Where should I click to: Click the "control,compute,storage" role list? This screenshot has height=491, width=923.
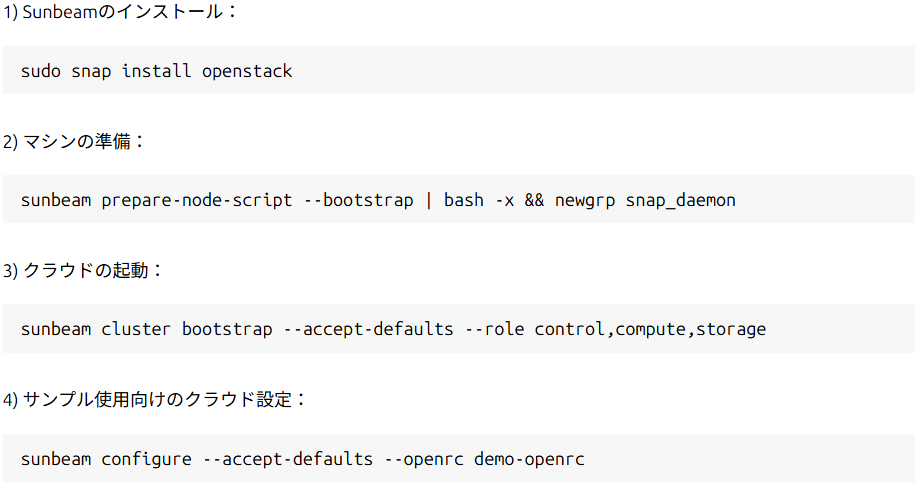click(x=650, y=329)
